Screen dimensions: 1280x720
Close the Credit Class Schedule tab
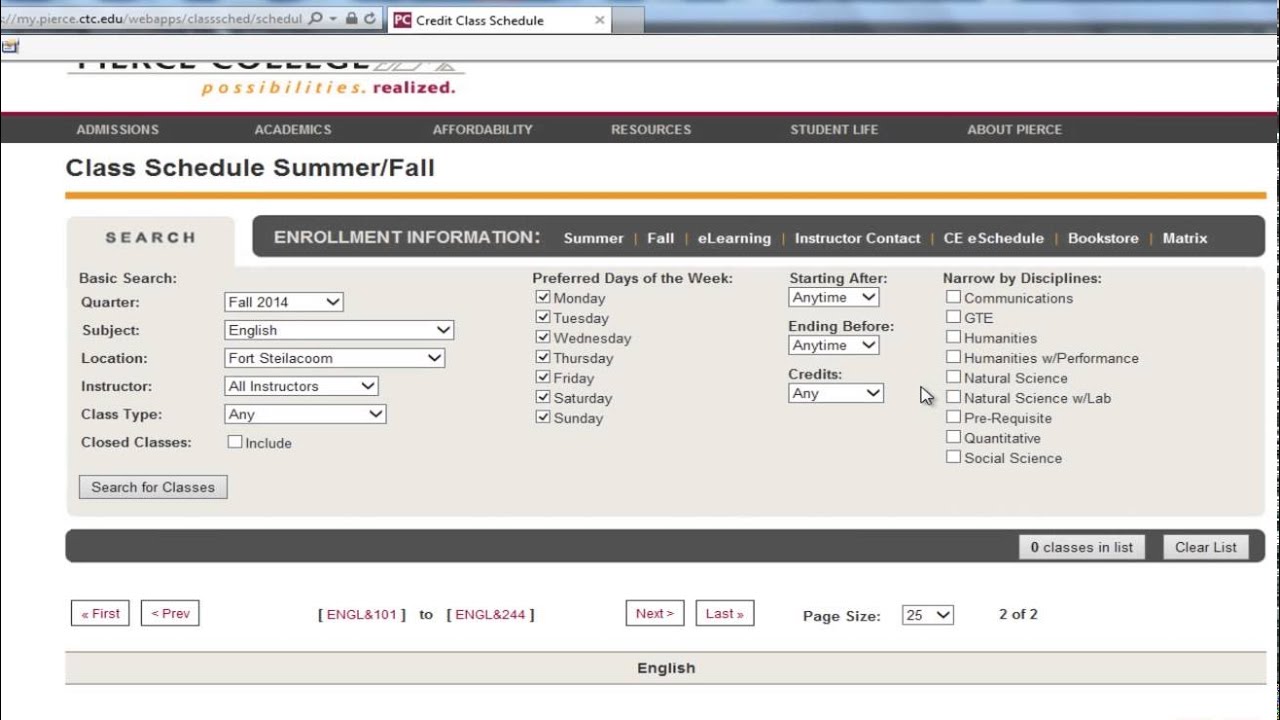pyautogui.click(x=599, y=19)
